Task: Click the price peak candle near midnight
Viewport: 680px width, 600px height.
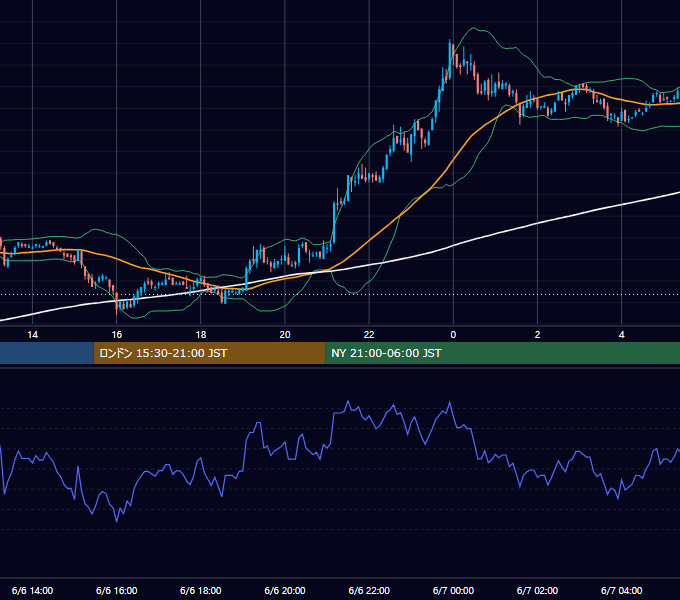Action: point(450,59)
